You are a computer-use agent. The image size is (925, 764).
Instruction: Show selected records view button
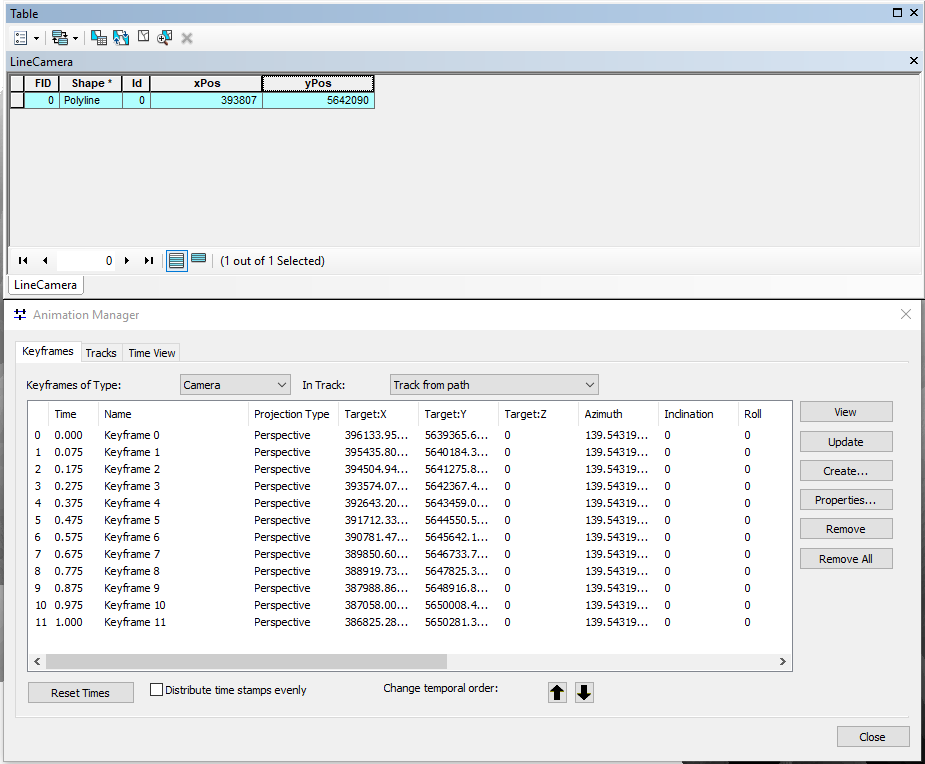click(199, 258)
